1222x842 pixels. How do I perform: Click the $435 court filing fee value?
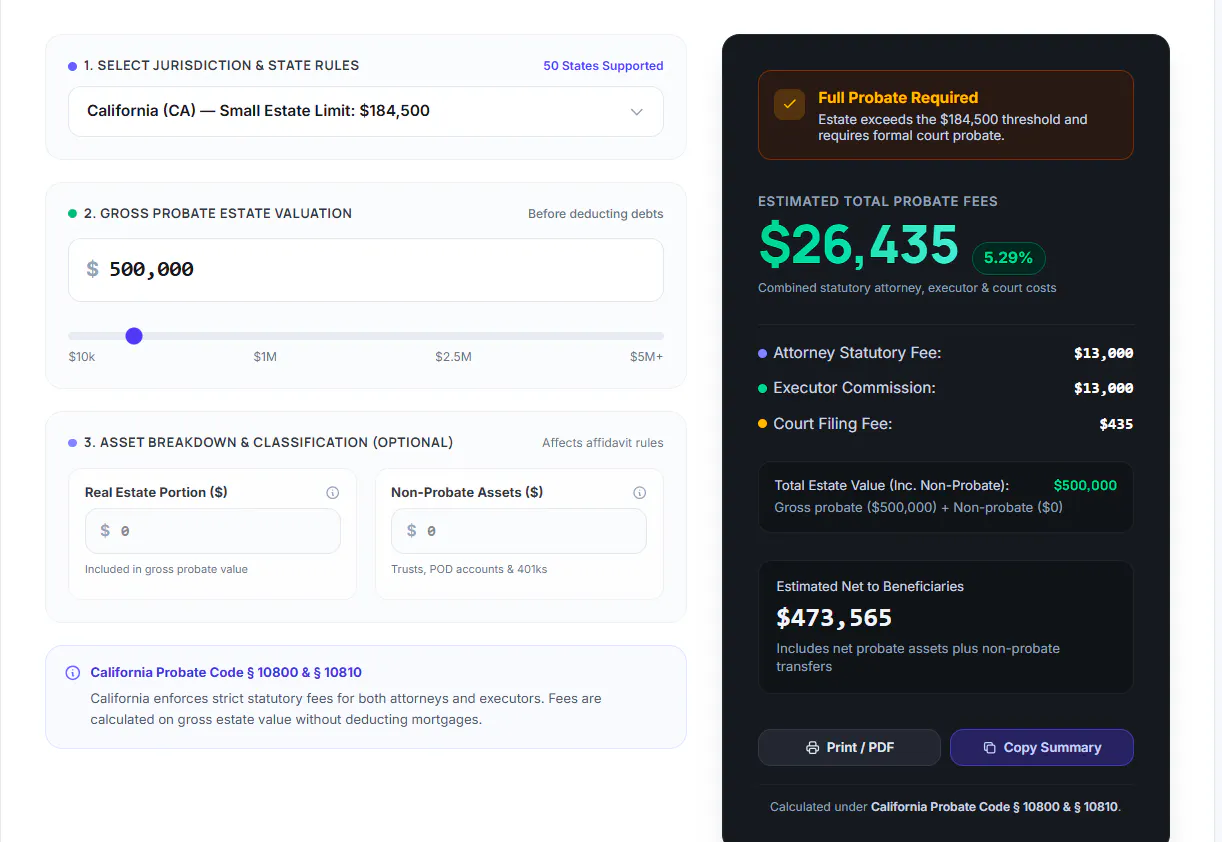(x=1116, y=424)
